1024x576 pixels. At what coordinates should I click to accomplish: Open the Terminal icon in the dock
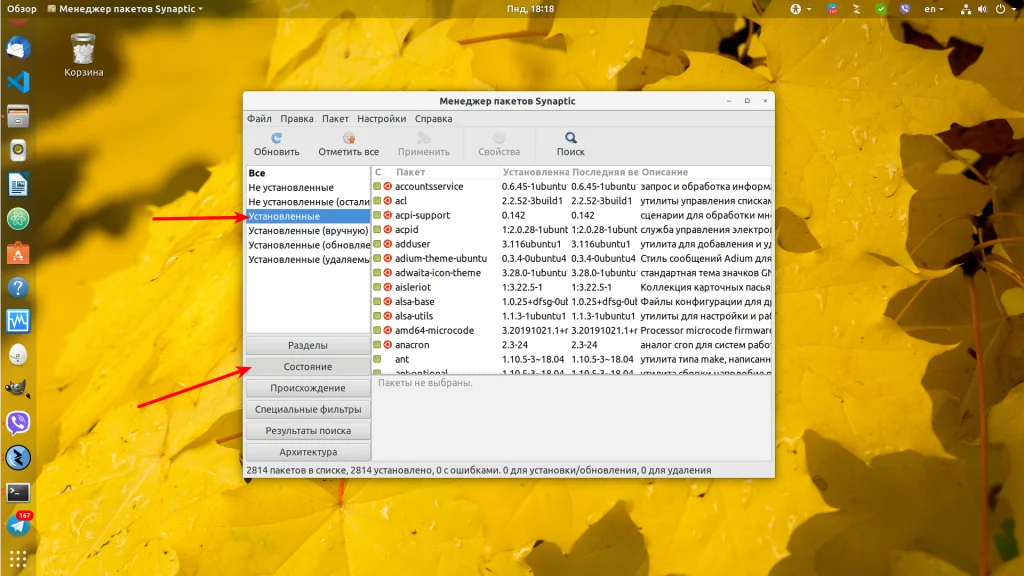pos(18,491)
